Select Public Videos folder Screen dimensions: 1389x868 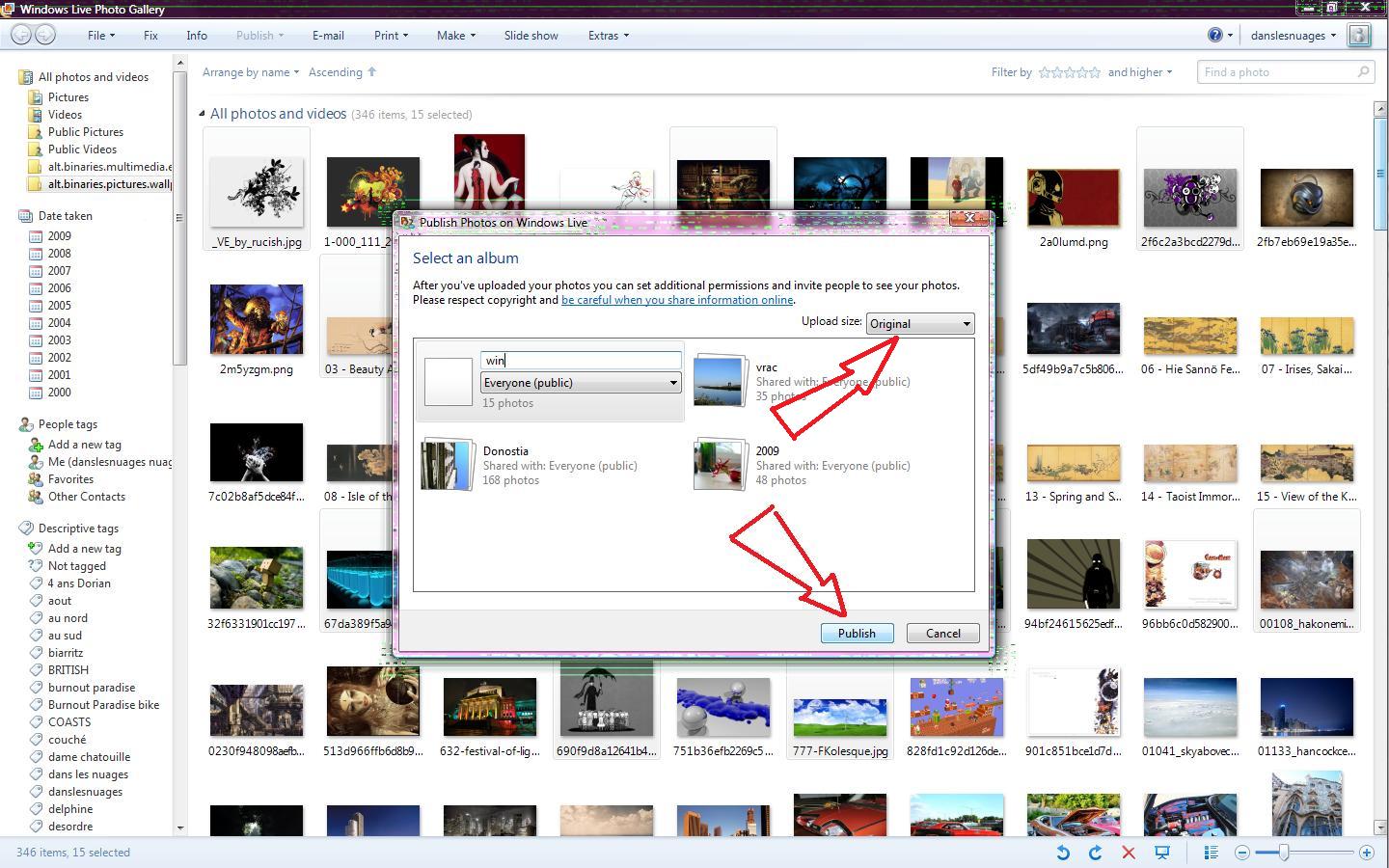pyautogui.click(x=82, y=149)
